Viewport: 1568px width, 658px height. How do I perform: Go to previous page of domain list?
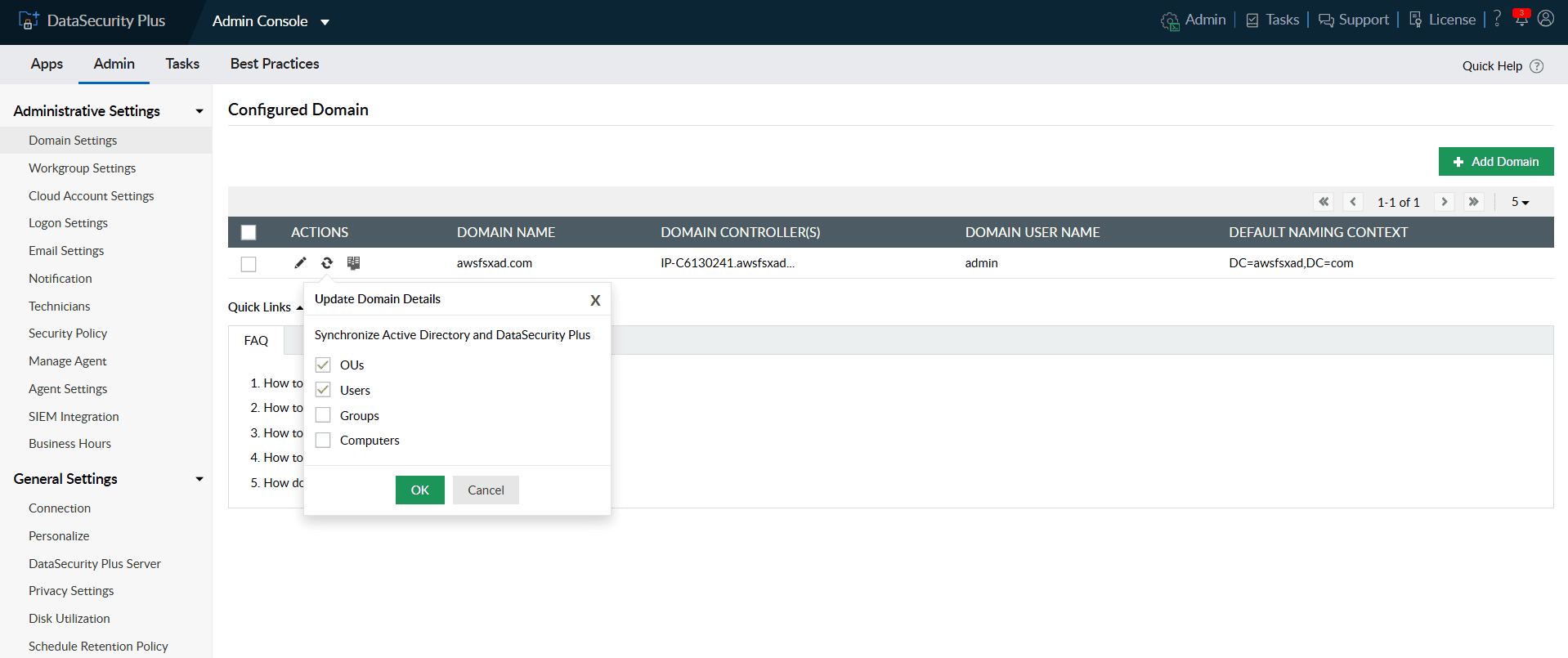point(1353,202)
